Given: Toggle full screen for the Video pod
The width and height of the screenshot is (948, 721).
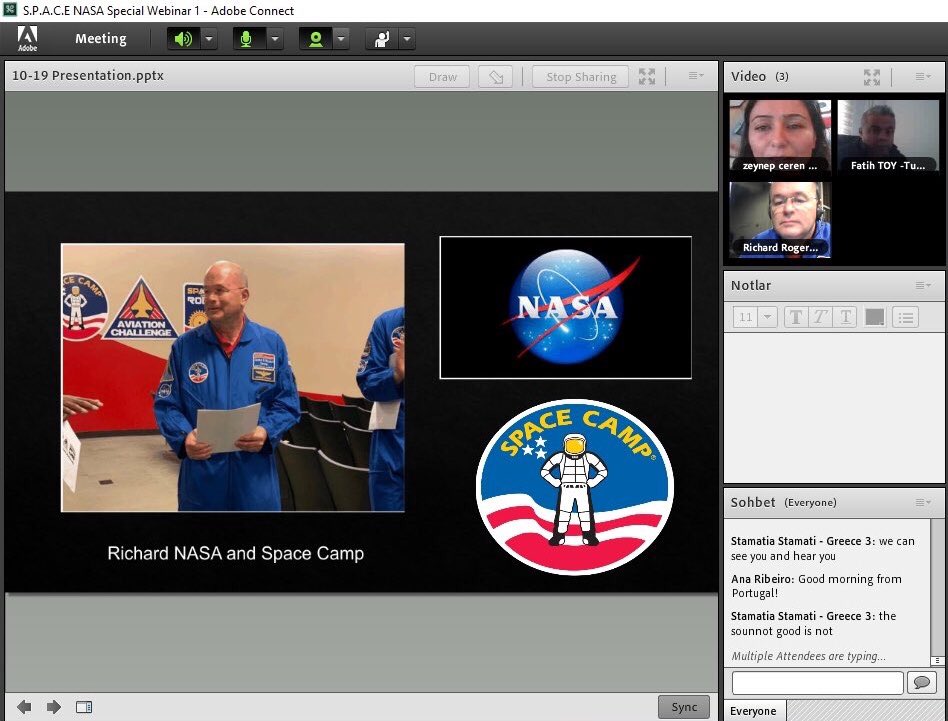Looking at the screenshot, I should tap(872, 76).
